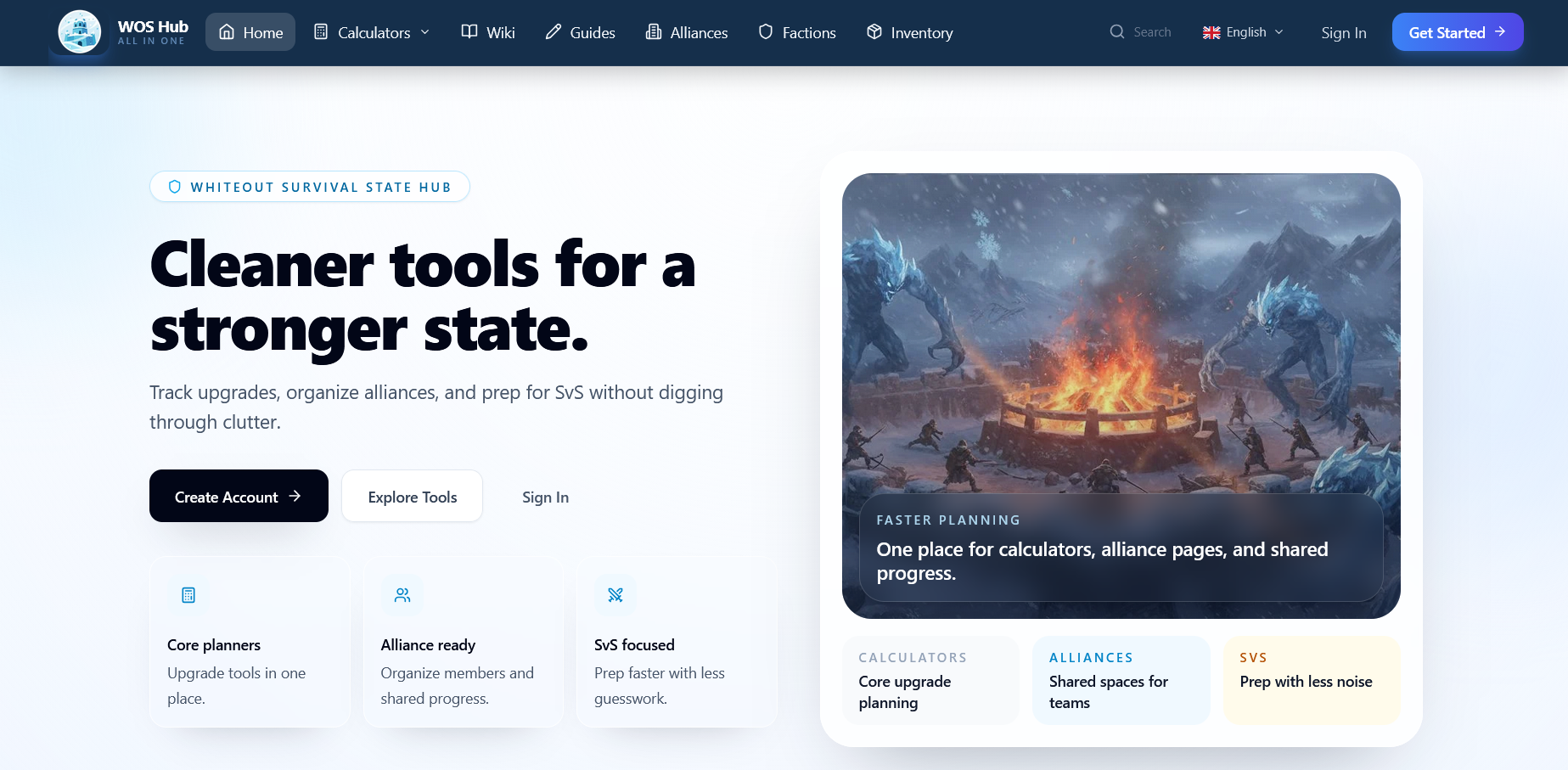The width and height of the screenshot is (1568, 770).
Task: Click the shield icon in Whiteout Survival badge
Action: (x=175, y=187)
